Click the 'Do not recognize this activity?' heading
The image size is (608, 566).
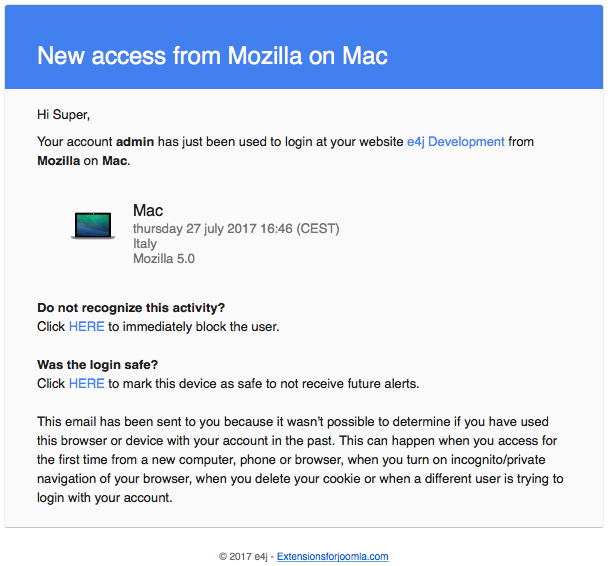131,308
